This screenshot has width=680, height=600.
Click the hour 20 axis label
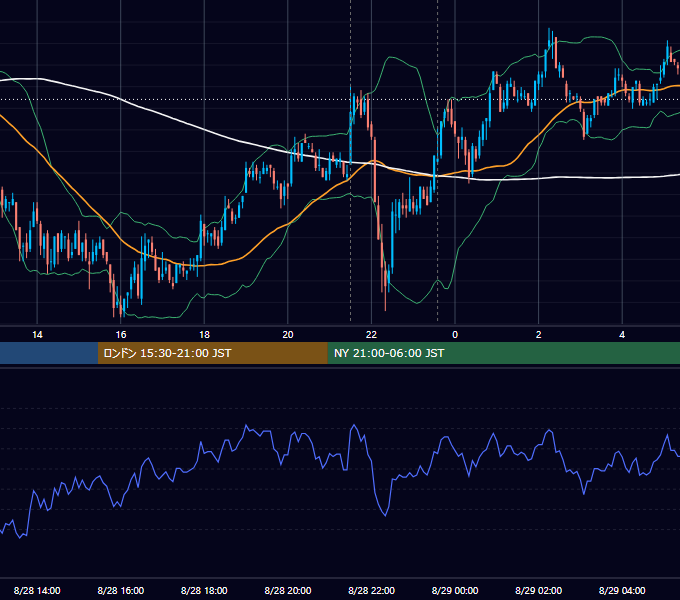pyautogui.click(x=288, y=335)
